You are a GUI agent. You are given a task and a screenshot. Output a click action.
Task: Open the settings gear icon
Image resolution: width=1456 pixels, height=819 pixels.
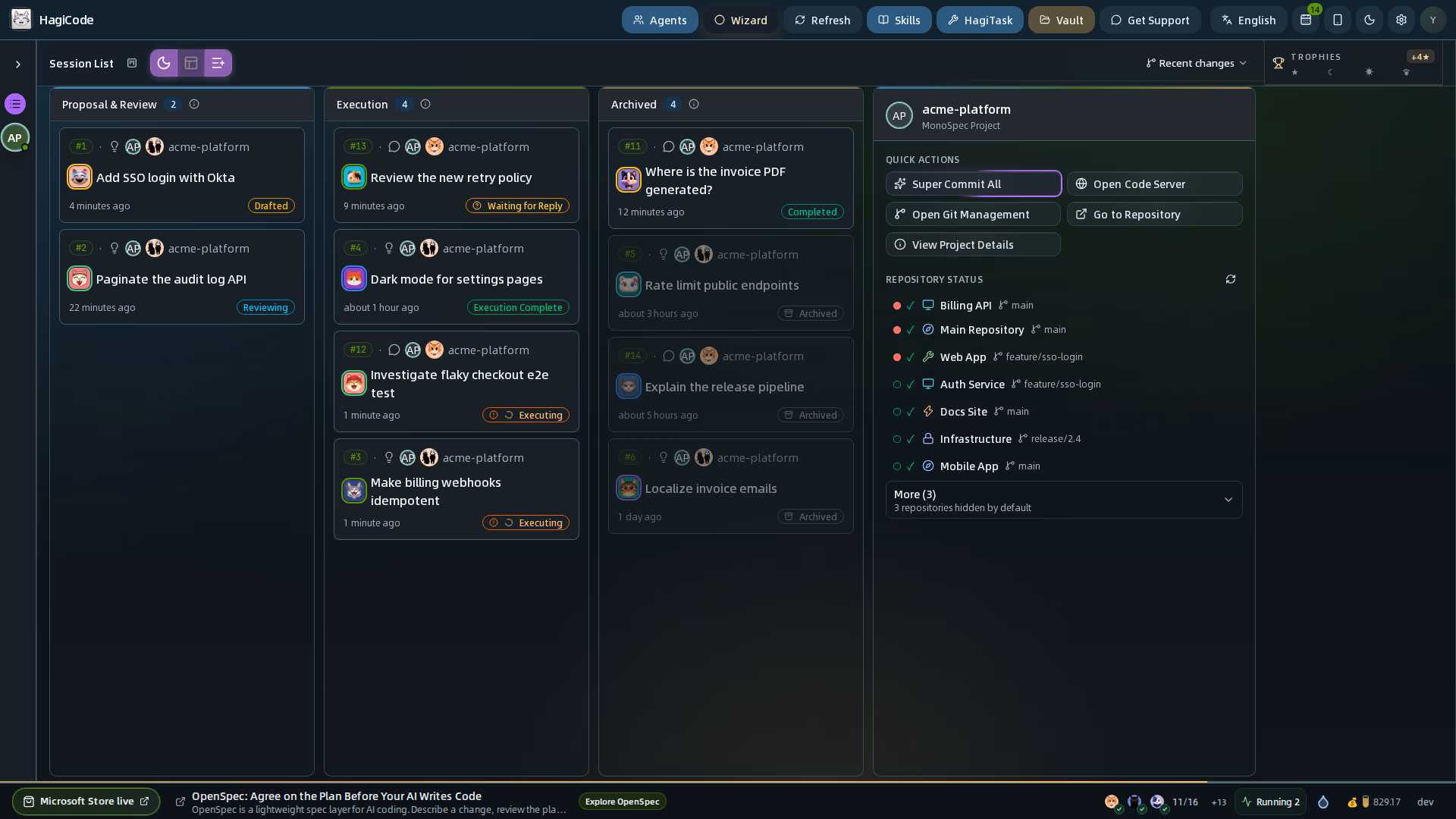(x=1401, y=20)
